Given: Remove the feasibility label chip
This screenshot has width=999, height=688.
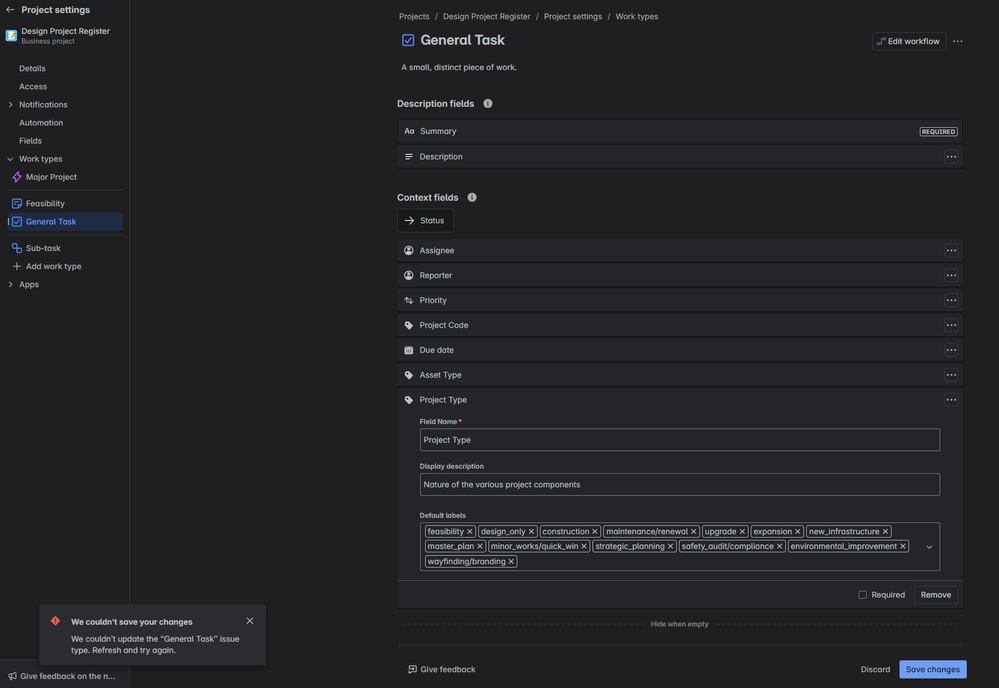Looking at the screenshot, I should click(470, 531).
